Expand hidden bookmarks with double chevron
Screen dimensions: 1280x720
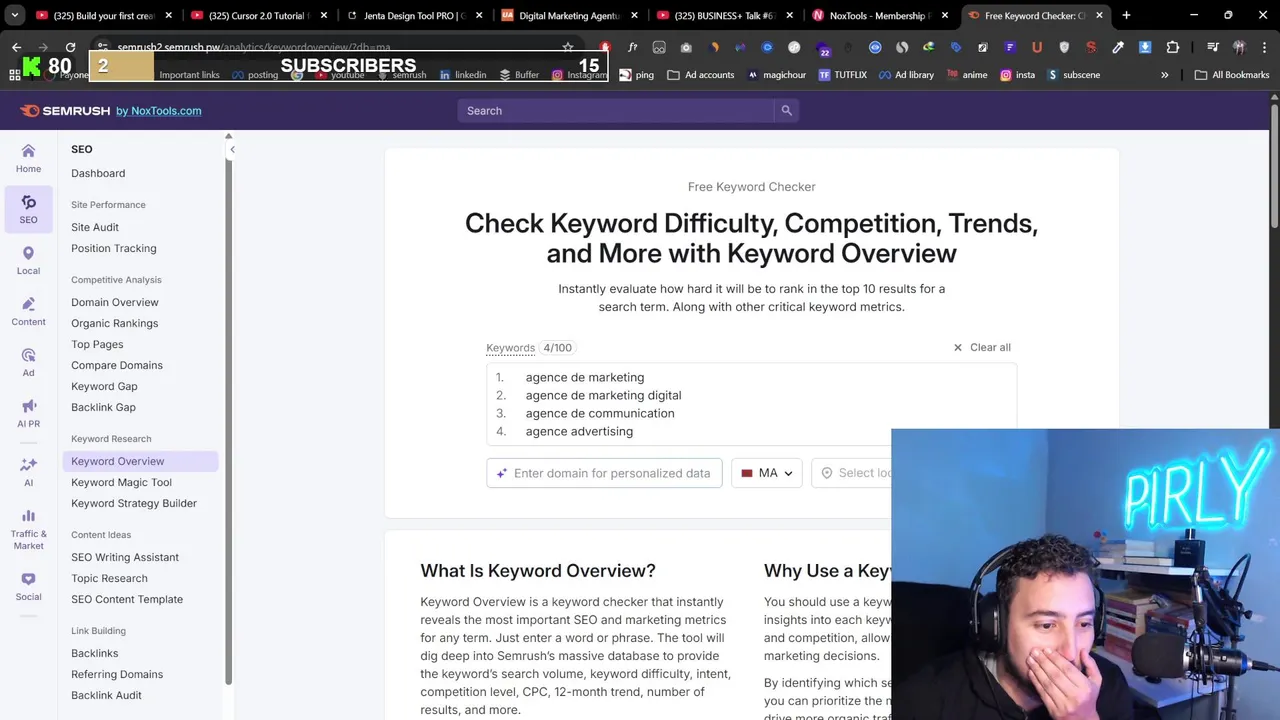[x=1164, y=75]
